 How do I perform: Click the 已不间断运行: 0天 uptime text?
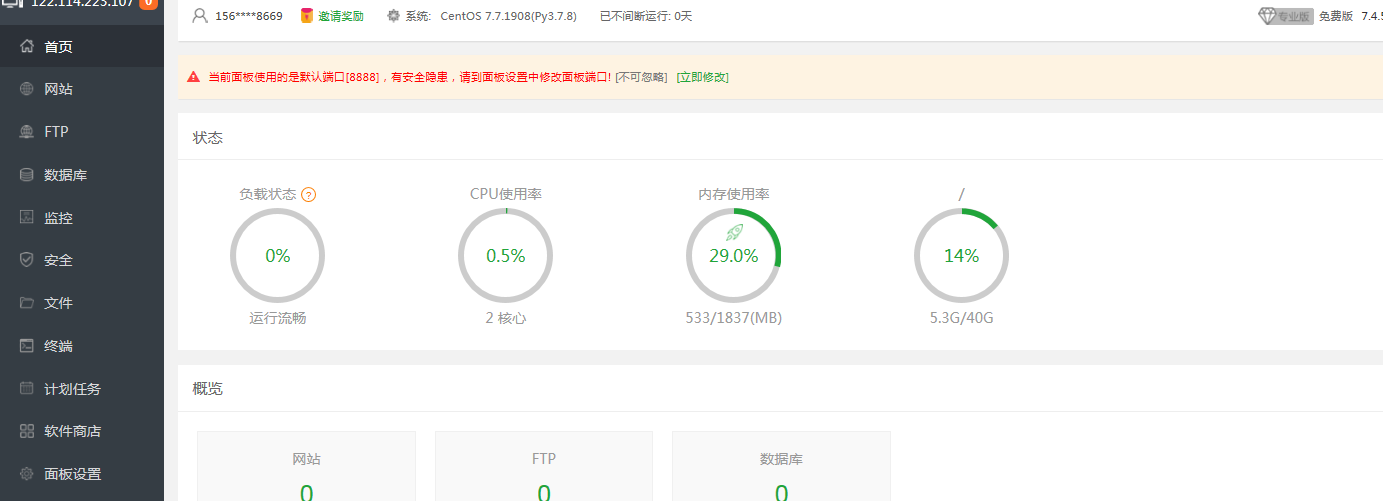pos(646,16)
